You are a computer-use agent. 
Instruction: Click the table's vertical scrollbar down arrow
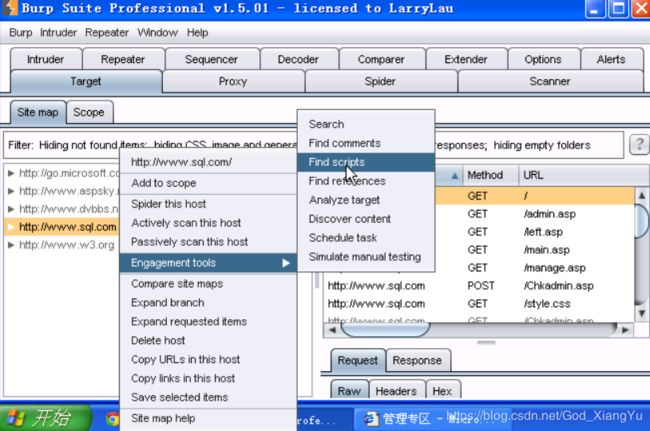click(x=642, y=313)
